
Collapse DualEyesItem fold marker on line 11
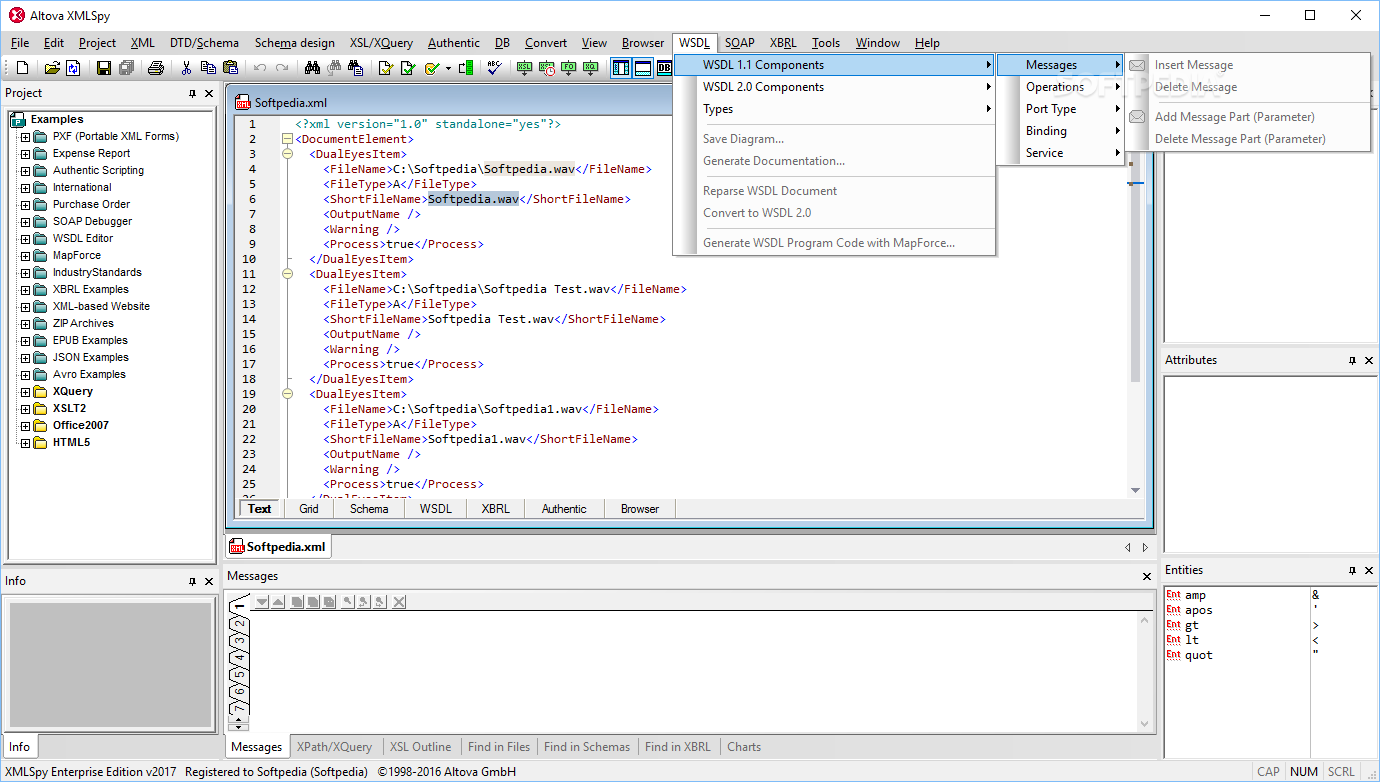(x=288, y=274)
